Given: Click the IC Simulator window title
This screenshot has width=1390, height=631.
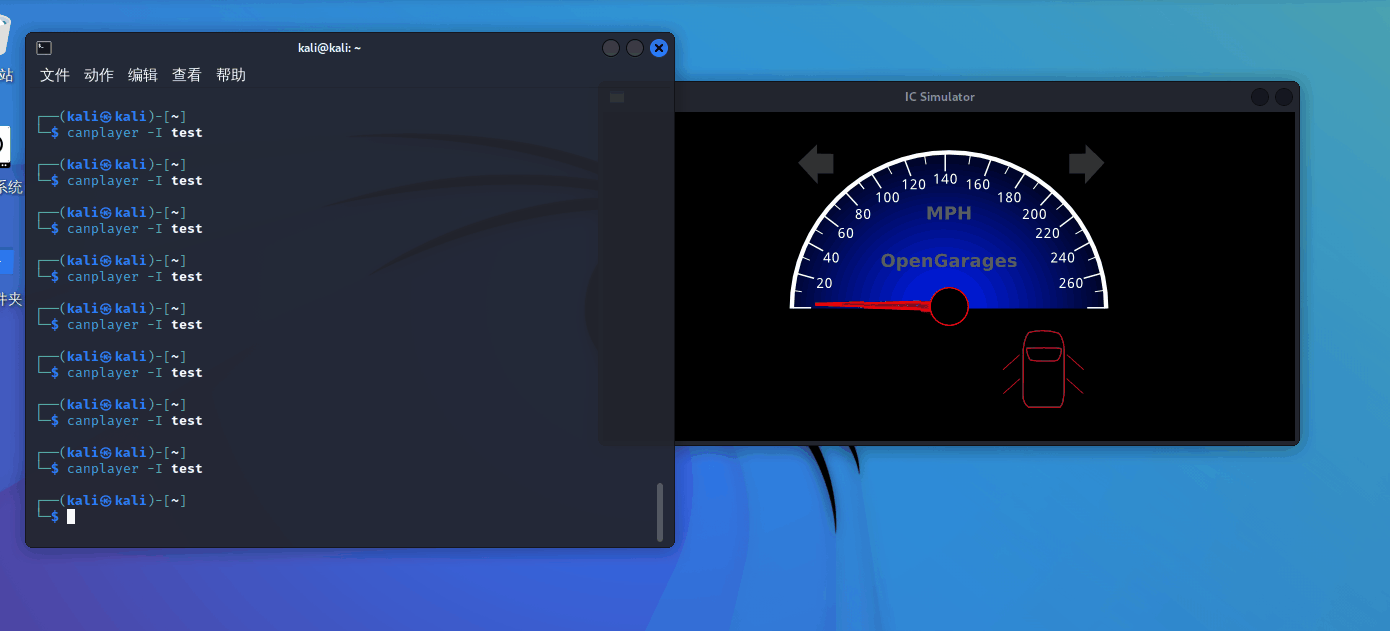Looking at the screenshot, I should pos(939,97).
